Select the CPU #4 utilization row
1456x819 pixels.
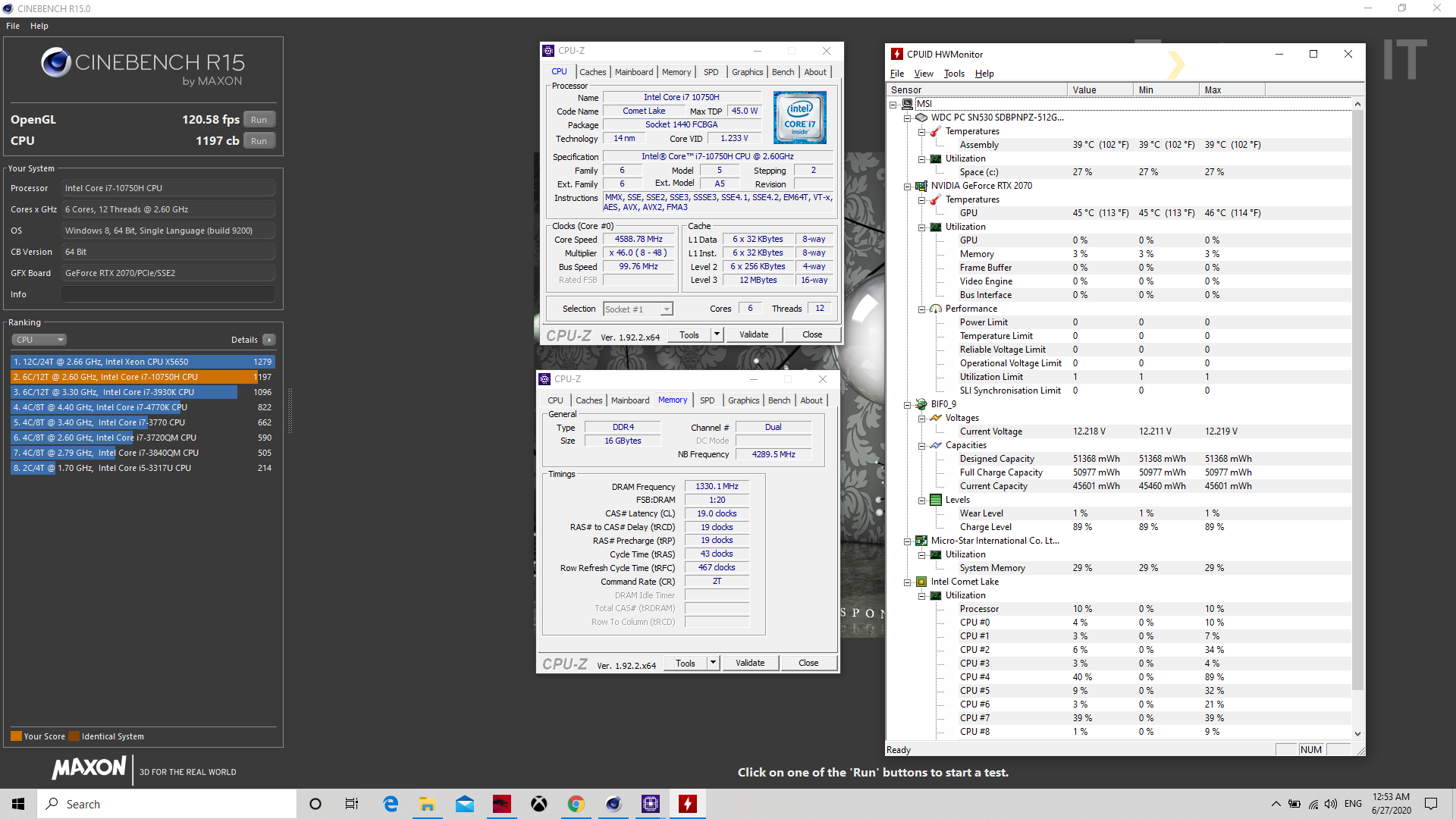point(1119,677)
